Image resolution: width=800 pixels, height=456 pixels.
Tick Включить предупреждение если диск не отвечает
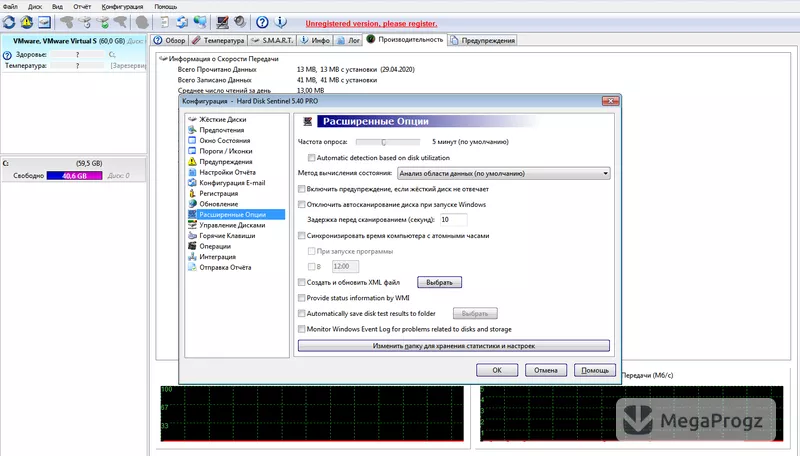click(x=302, y=189)
